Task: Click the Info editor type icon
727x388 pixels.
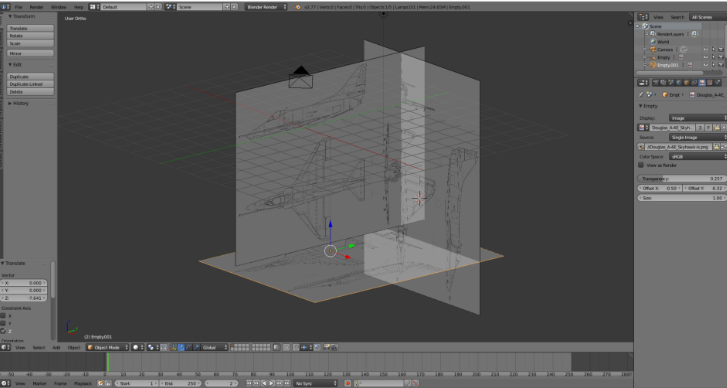Action: (x=5, y=7)
